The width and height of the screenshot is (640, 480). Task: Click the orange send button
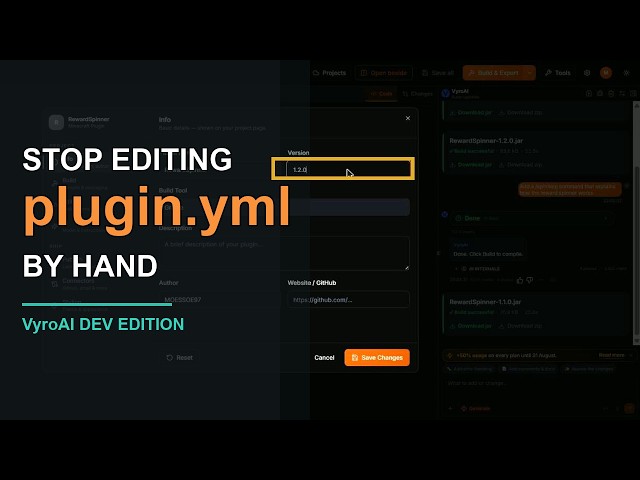[x=629, y=408]
